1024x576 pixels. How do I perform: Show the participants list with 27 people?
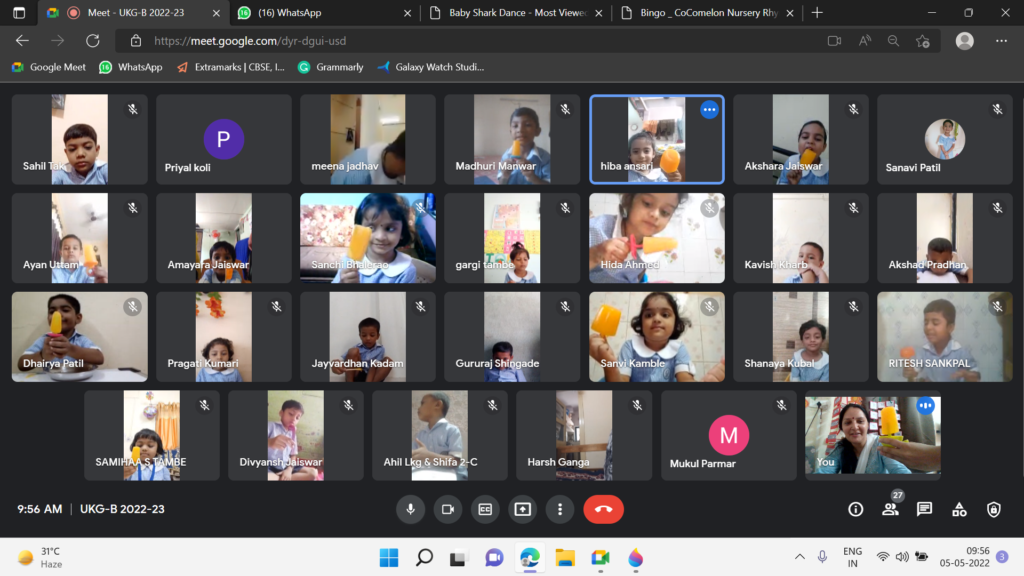tap(890, 509)
